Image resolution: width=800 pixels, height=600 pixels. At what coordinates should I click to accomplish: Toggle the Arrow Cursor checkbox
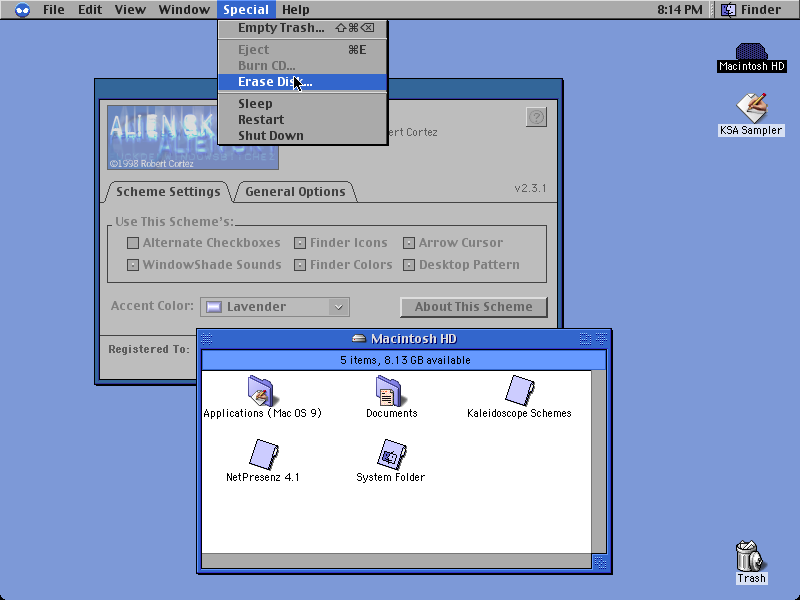[409, 243]
